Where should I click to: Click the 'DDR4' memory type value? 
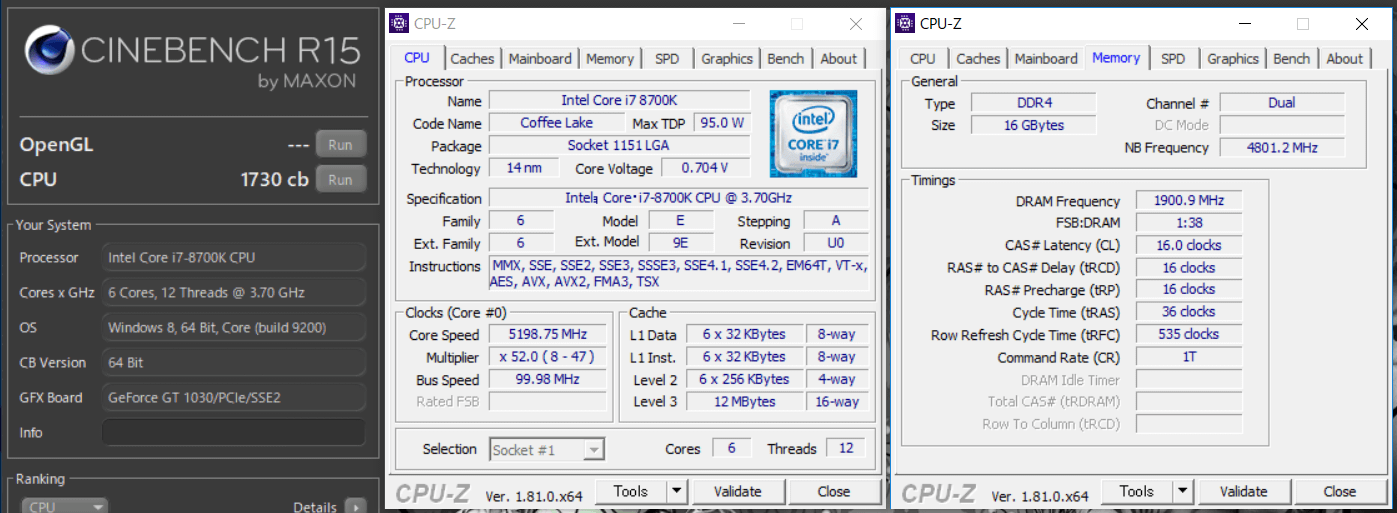pos(1034,103)
